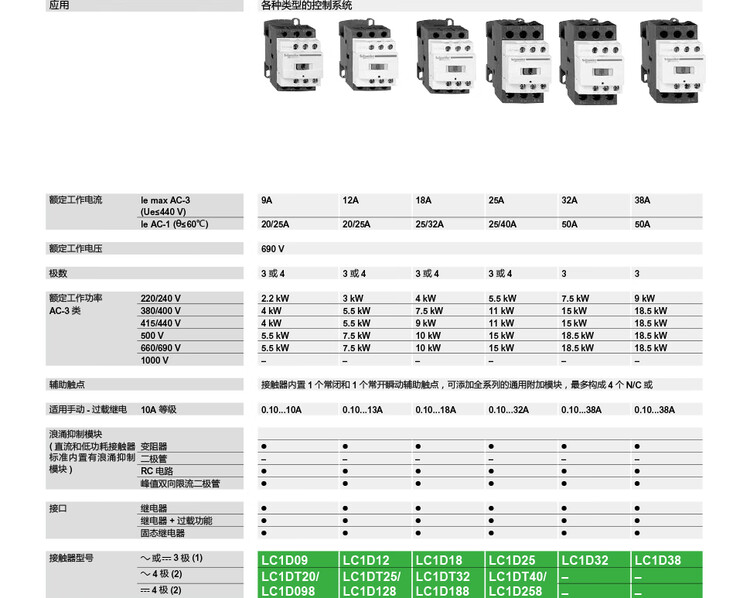Image resolution: width=750 pixels, height=598 pixels.
Task: Click the contactor photo above the 32A column
Action: pos(592,62)
